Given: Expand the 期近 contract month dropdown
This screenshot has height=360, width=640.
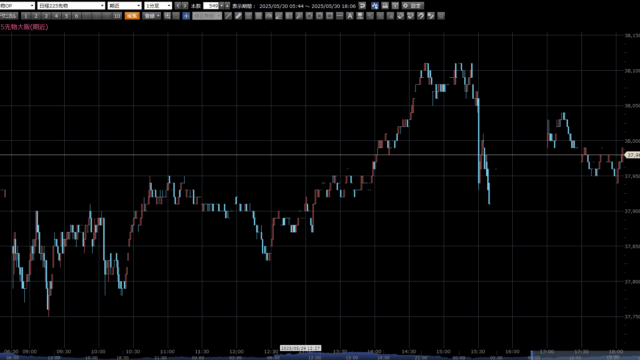Looking at the screenshot, I should click(124, 6).
